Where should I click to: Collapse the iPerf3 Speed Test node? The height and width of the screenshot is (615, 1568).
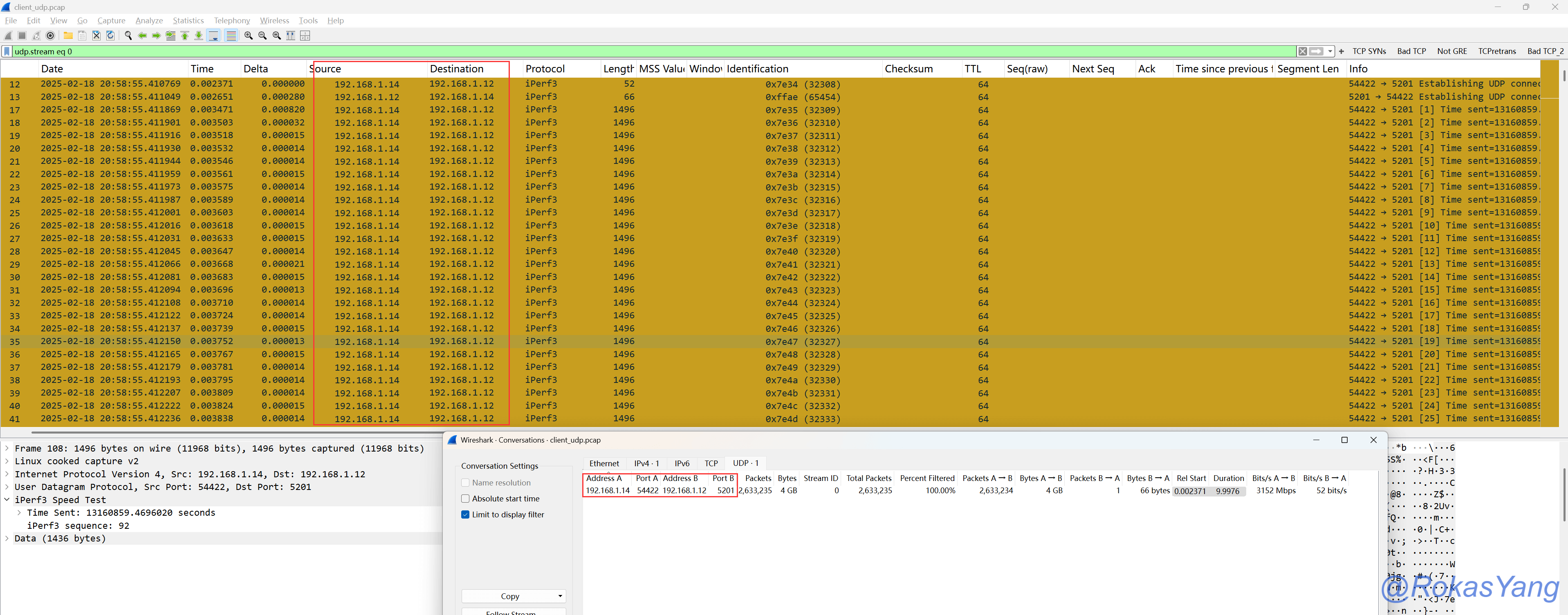click(x=7, y=500)
